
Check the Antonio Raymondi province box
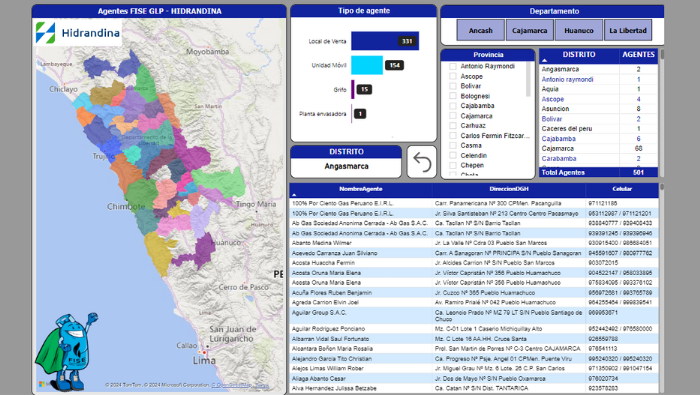[x=452, y=66]
